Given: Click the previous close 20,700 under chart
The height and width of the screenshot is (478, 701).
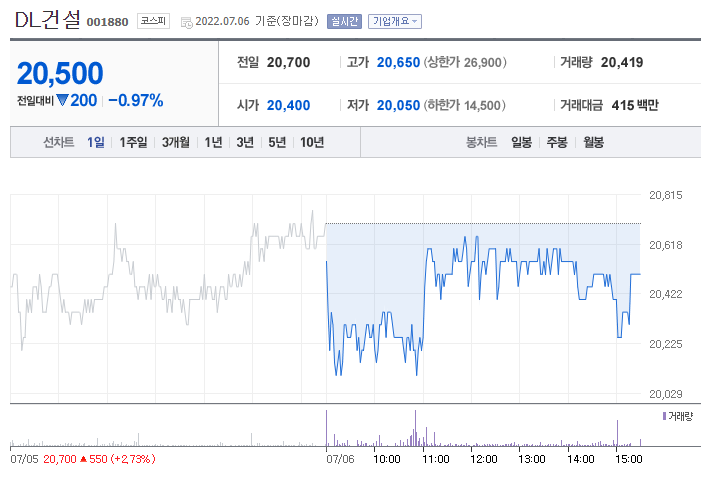Looking at the screenshot, I should 60,459.
